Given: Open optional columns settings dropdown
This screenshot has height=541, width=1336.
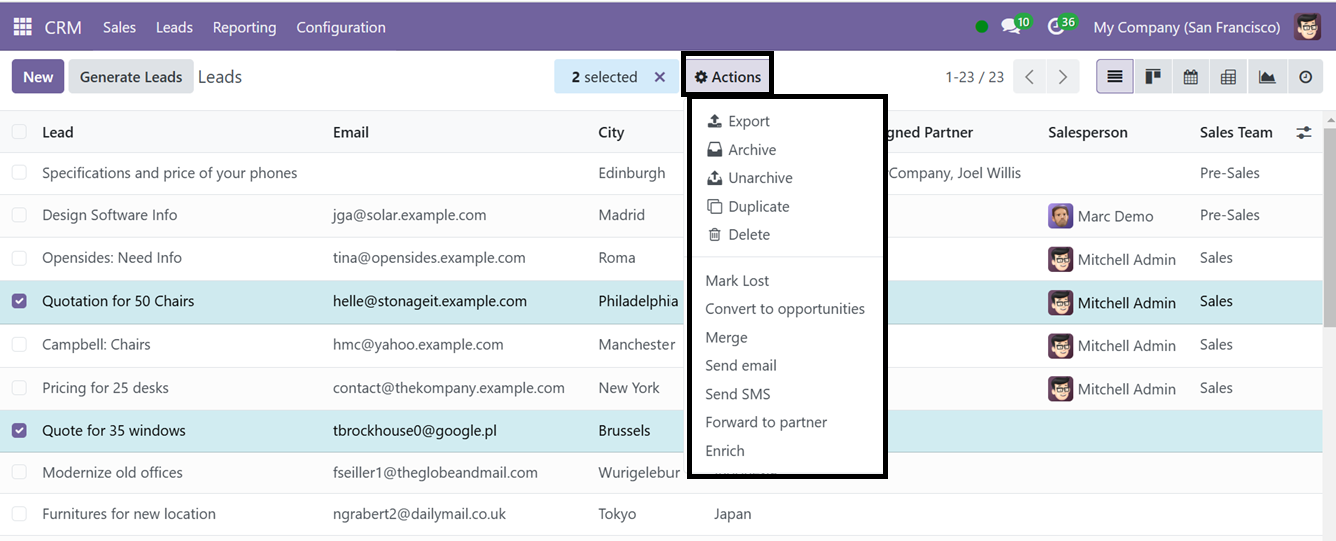Looking at the screenshot, I should pyautogui.click(x=1304, y=132).
